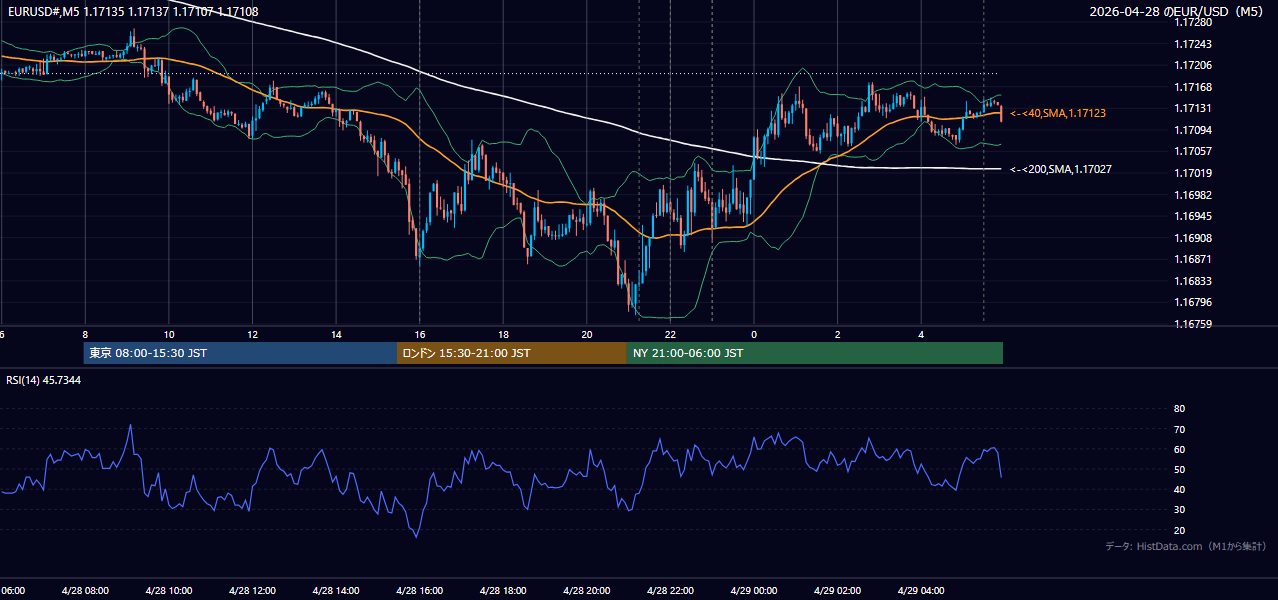Click the 4/28 16:00 bottom time label
The width and height of the screenshot is (1278, 600).
tap(419, 590)
